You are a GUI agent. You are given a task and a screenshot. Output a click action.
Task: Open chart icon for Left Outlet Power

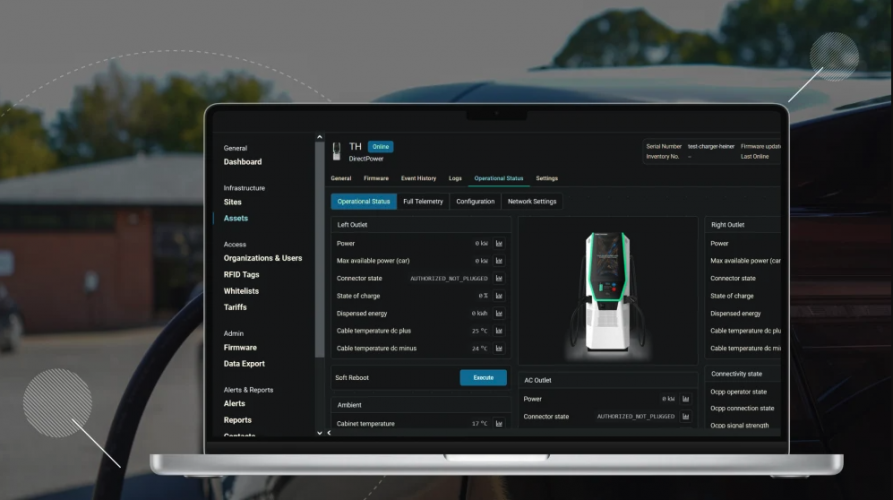pyautogui.click(x=499, y=244)
